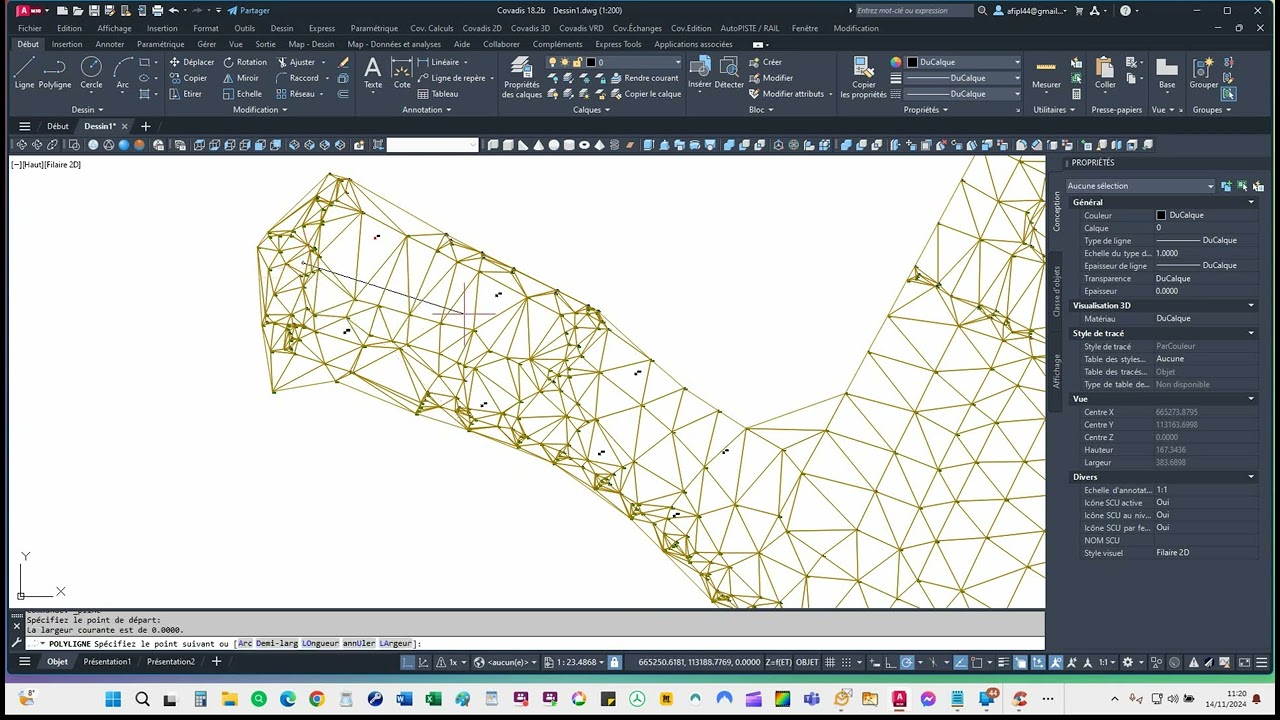Open the color DuCalque dropdown

(x=963, y=62)
